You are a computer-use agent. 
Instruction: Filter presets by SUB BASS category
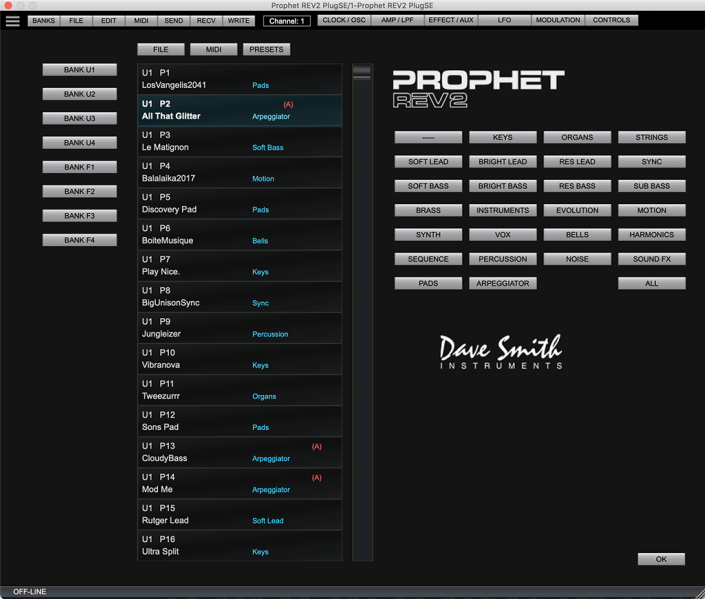[652, 186]
